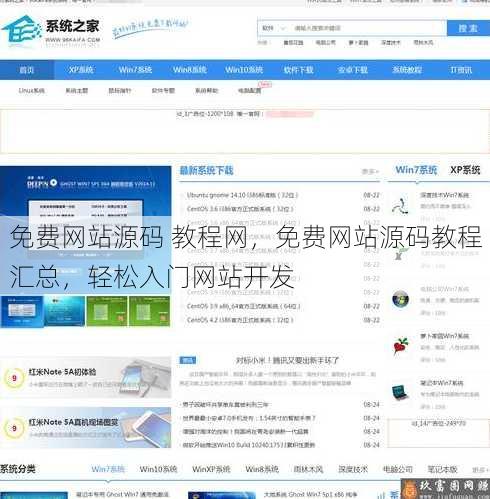The image size is (490, 499).
Task: Expand 更多 at end of 系统分类 row
Action: pyautogui.click(x=480, y=470)
